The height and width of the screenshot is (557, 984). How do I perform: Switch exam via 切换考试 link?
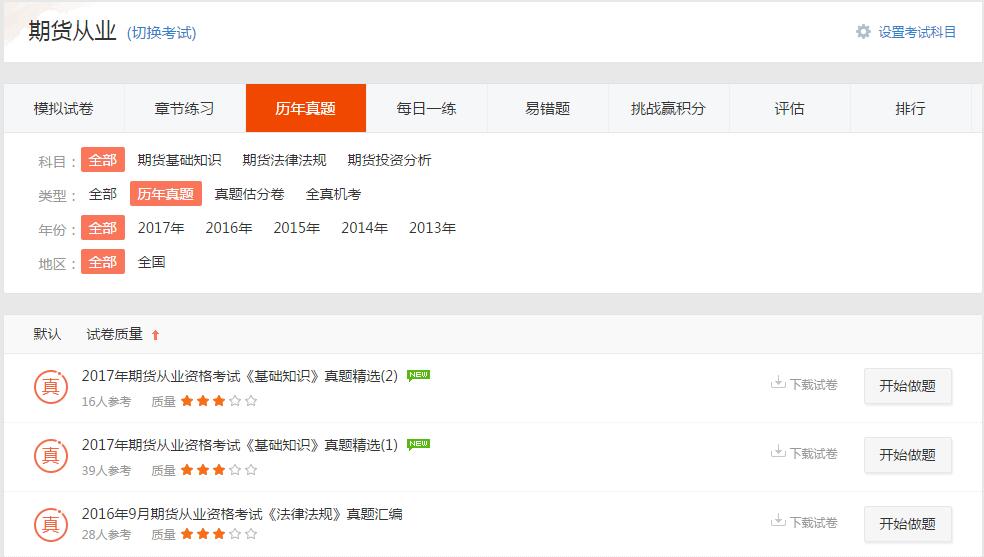[161, 33]
